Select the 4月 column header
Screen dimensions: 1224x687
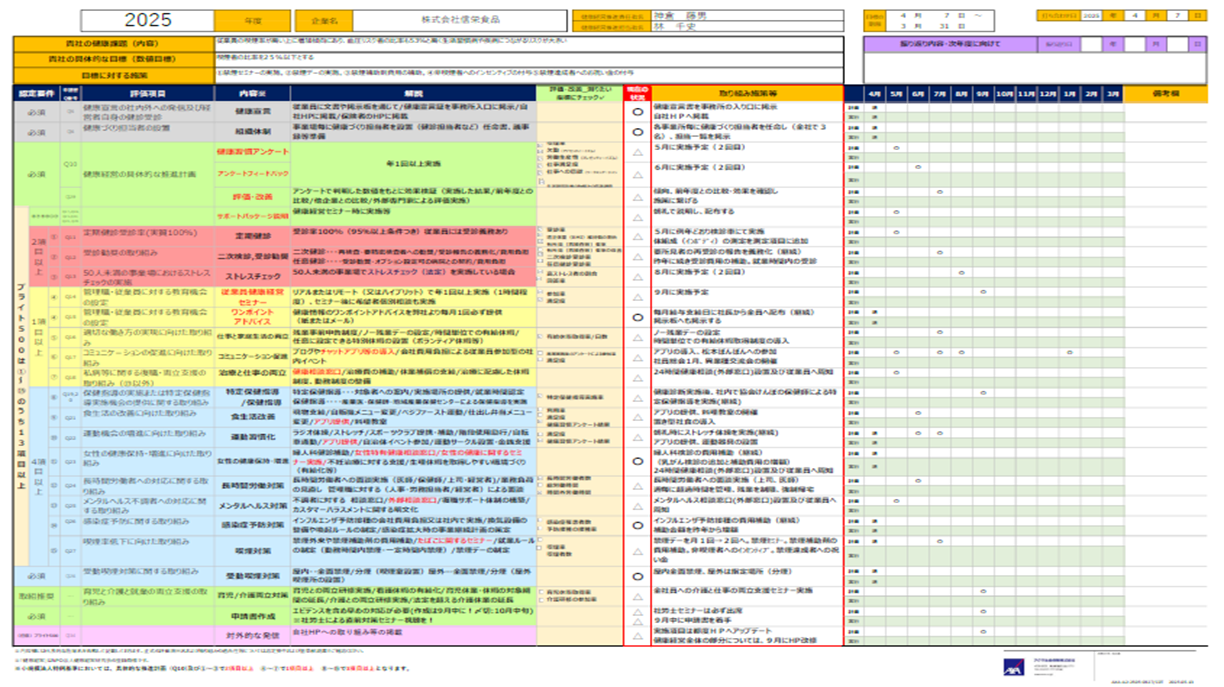pos(873,93)
